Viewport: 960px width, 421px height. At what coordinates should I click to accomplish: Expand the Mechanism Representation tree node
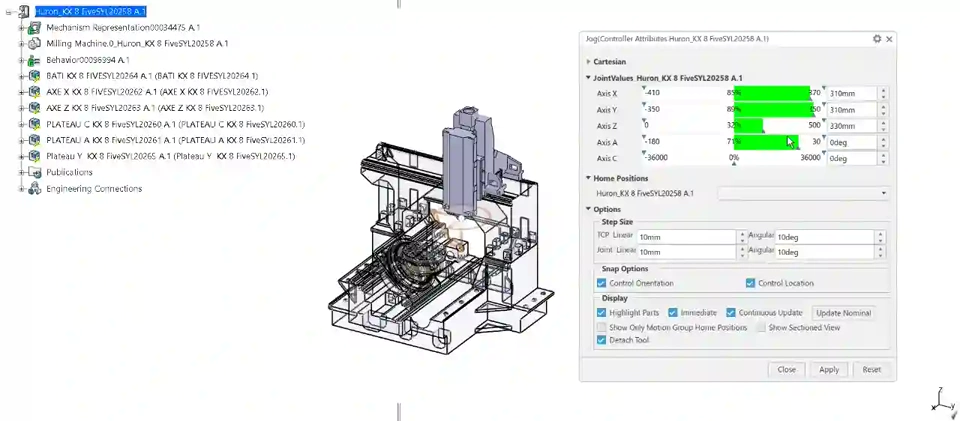[x=21, y=28]
